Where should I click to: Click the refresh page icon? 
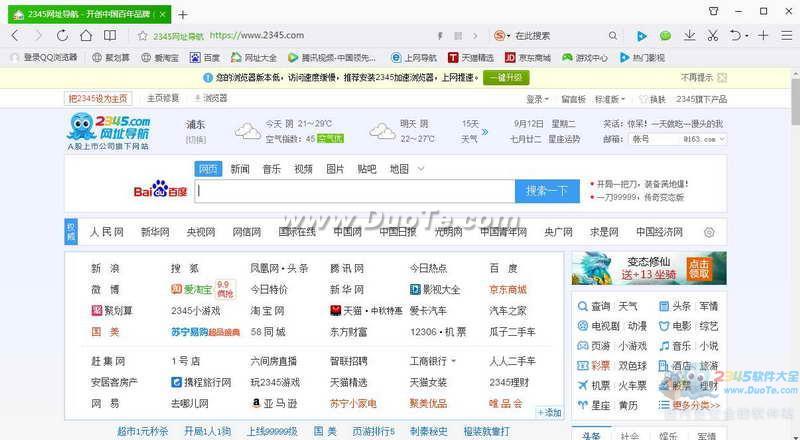[x=63, y=36]
